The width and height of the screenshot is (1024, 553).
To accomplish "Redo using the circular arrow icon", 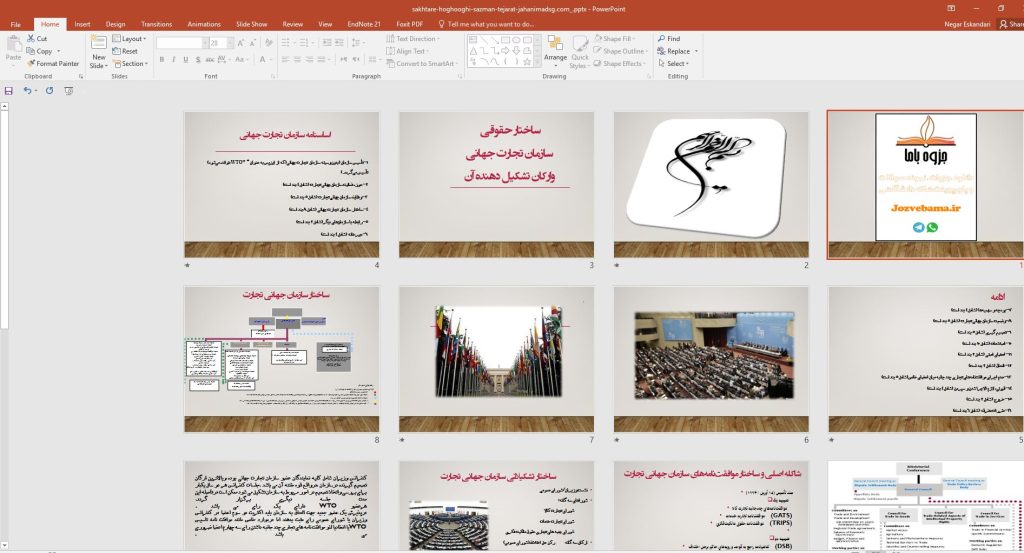I will [x=50, y=91].
